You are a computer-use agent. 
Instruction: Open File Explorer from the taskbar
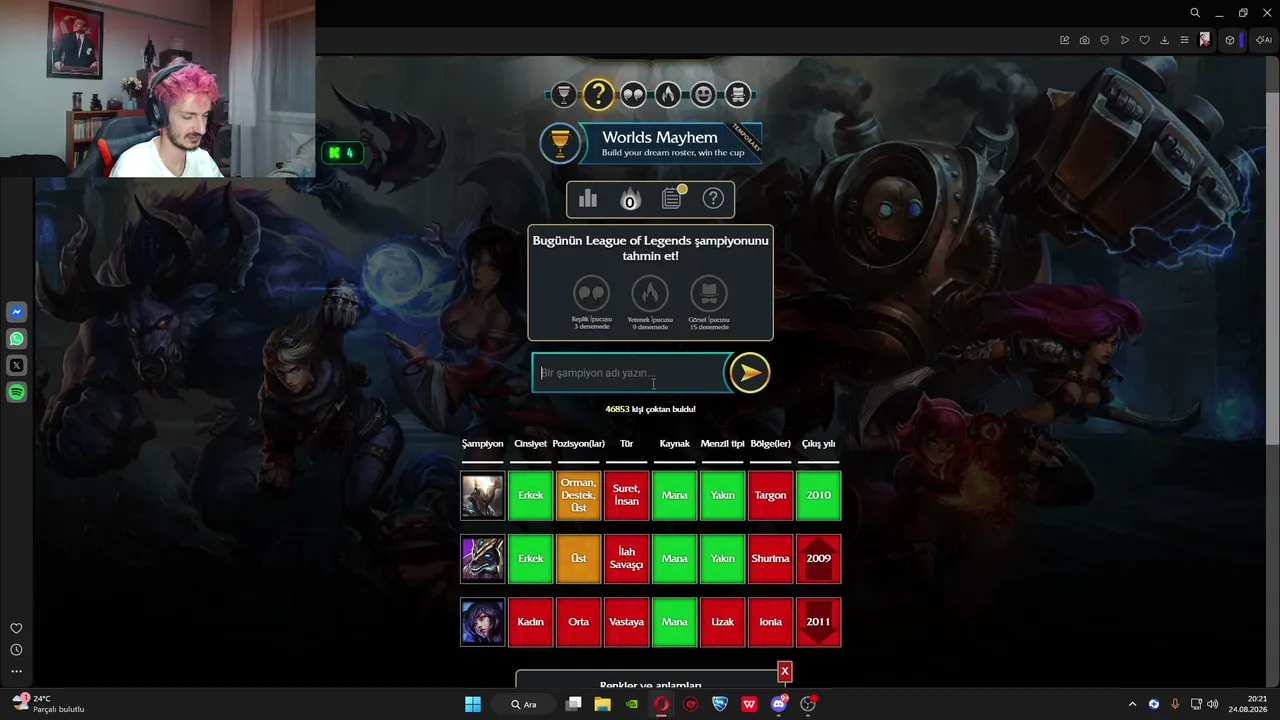point(602,704)
